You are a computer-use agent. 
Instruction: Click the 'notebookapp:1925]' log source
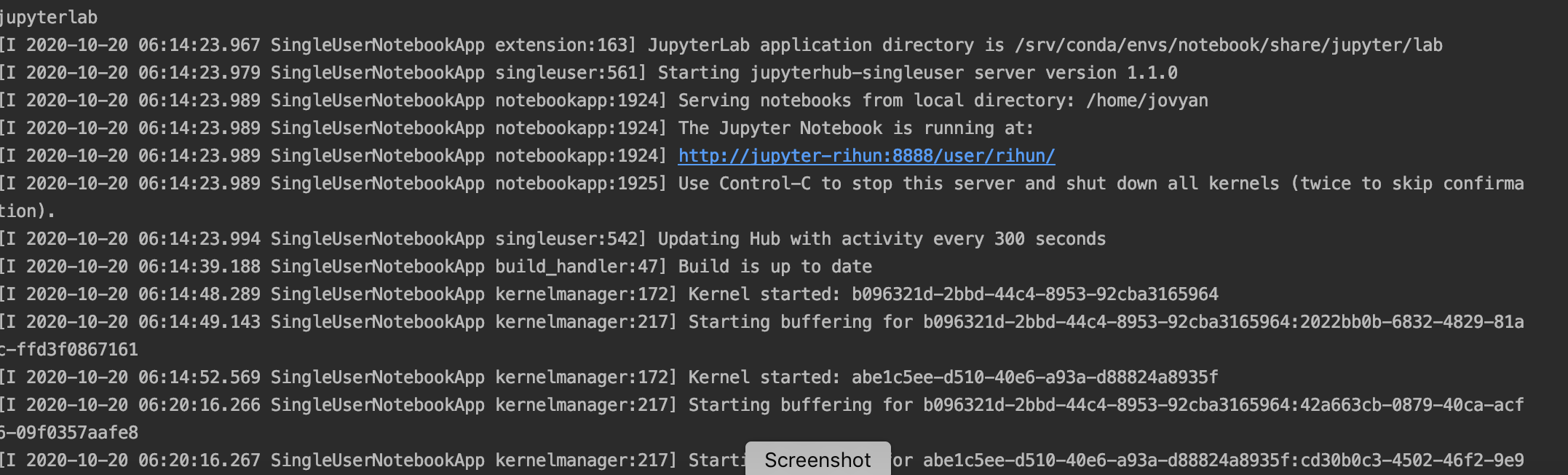581,184
